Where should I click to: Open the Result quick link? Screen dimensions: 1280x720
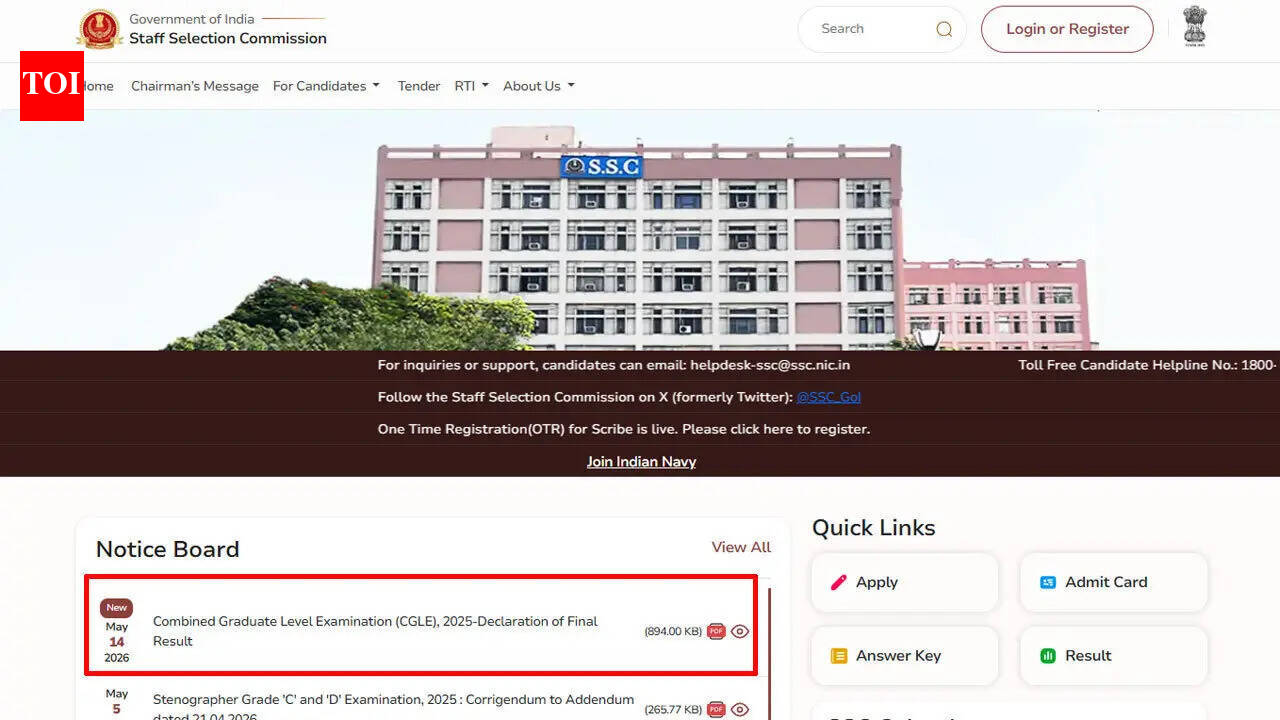[x=1114, y=656]
